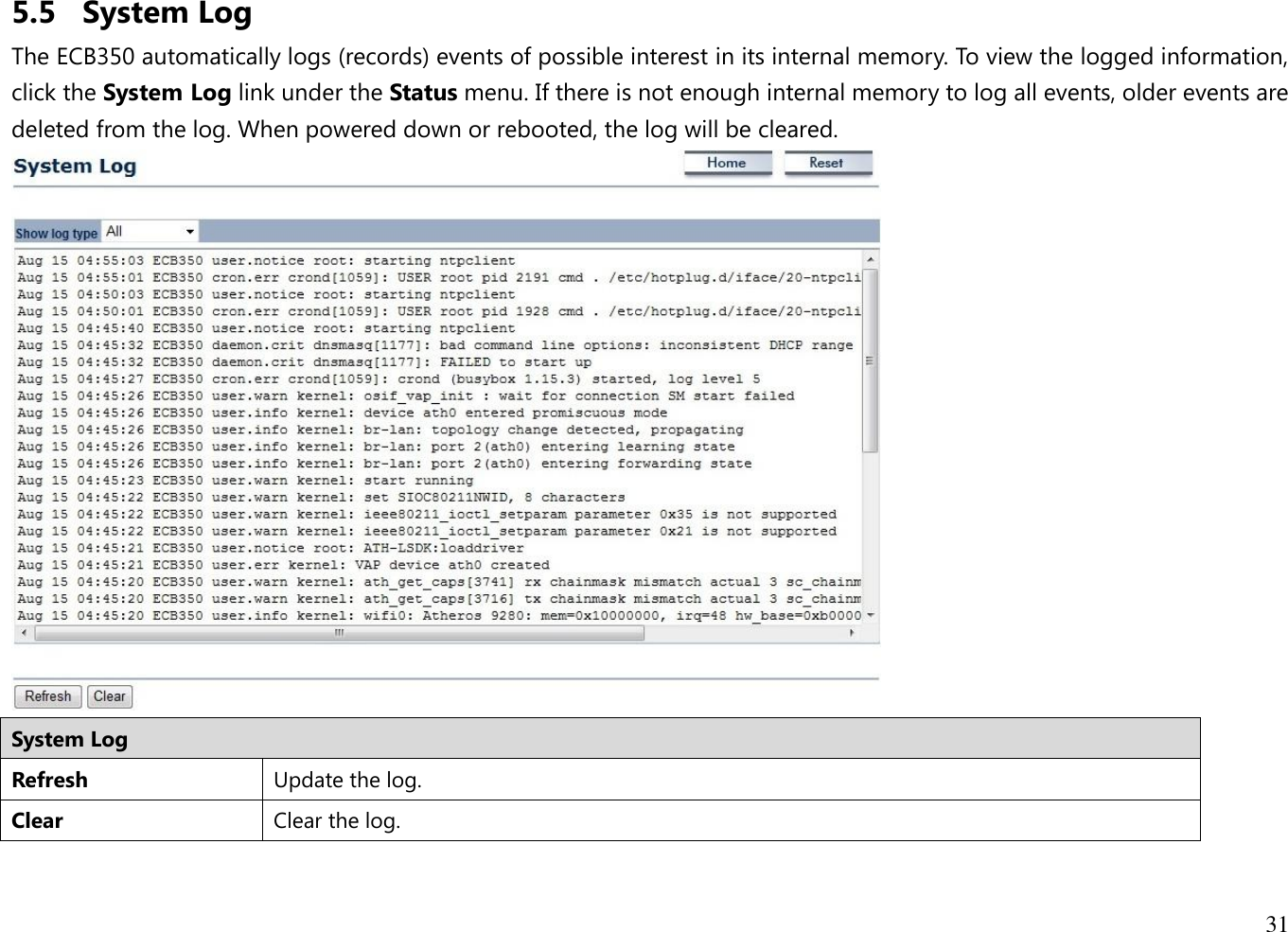1288x932 pixels.
Task: Click 'Clear the log.' table cell
Action: [x=731, y=820]
